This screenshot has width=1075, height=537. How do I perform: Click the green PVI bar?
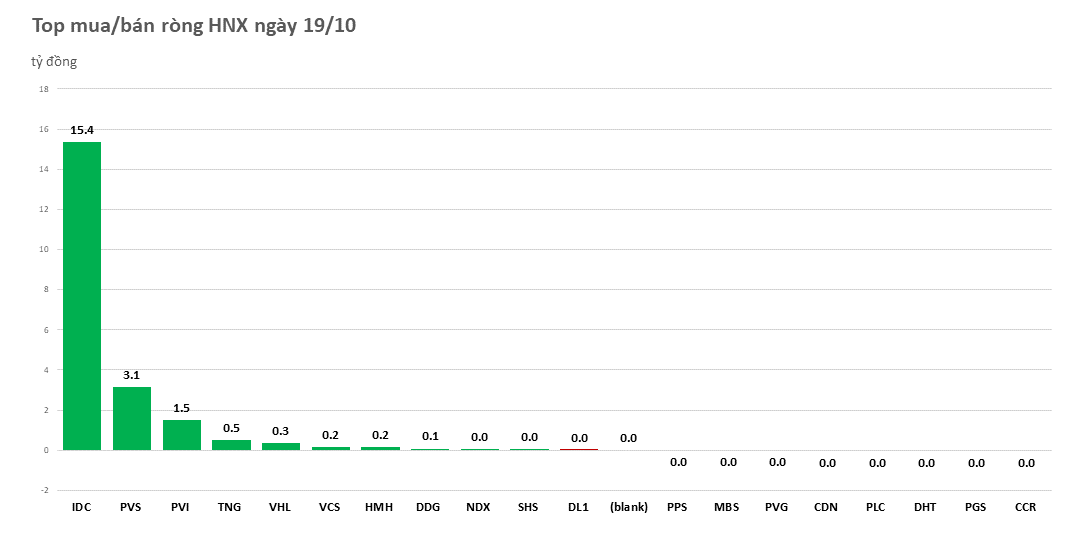181,435
